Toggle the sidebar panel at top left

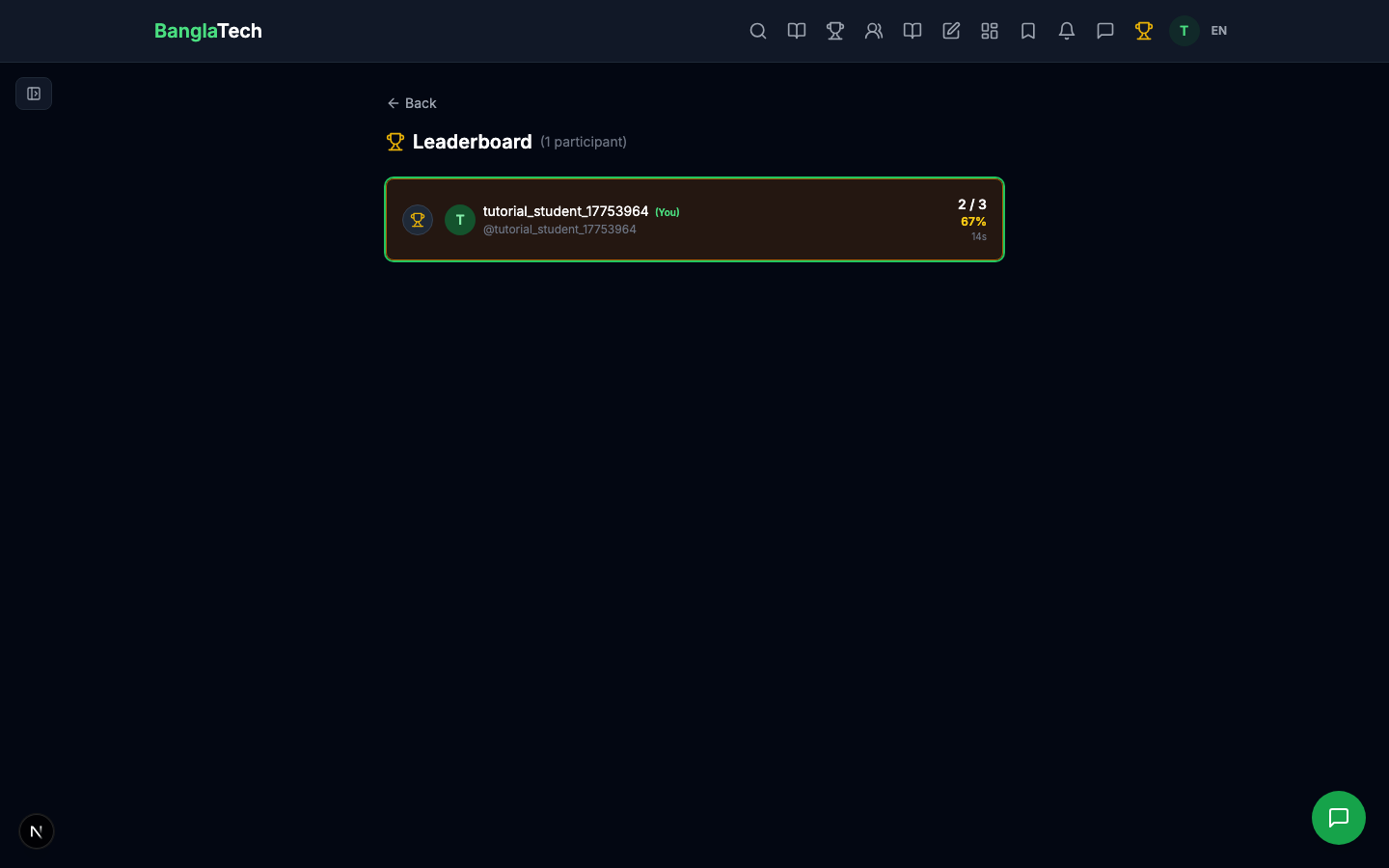(x=34, y=94)
